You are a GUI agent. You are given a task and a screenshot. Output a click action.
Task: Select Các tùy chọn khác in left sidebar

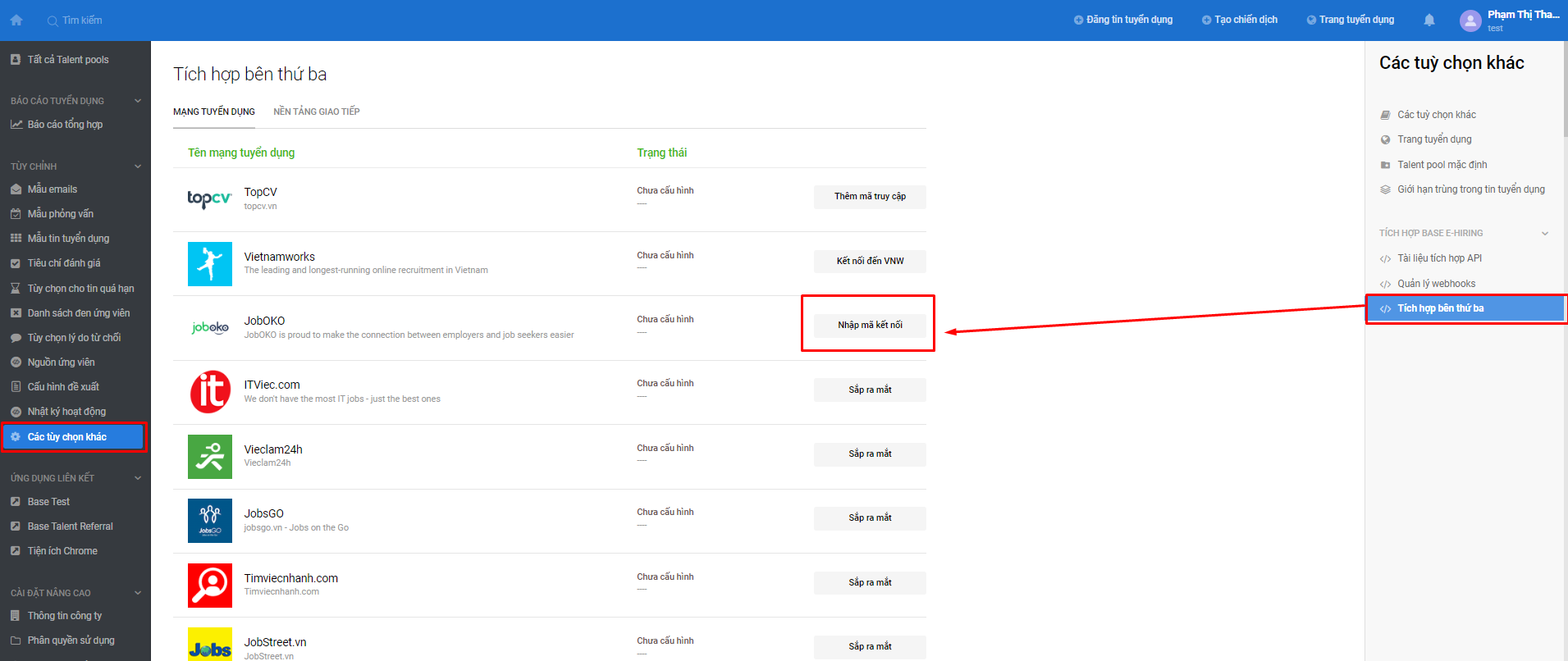tap(74, 437)
